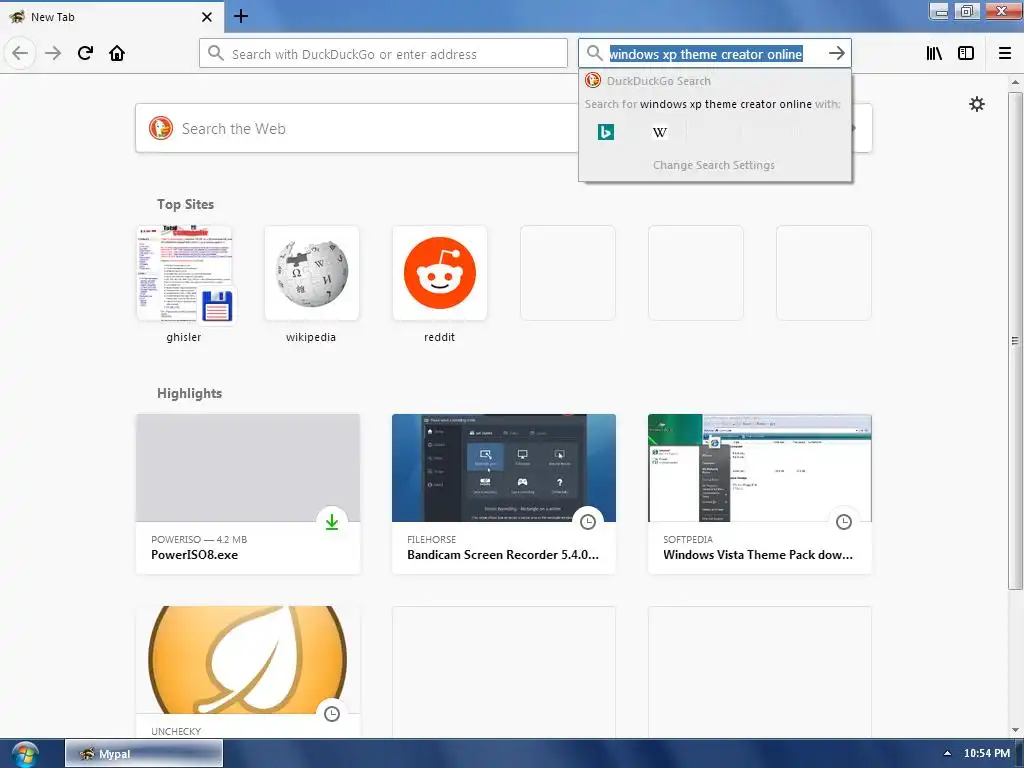Submit search with the go arrow
This screenshot has height=768, width=1024.
(x=837, y=54)
